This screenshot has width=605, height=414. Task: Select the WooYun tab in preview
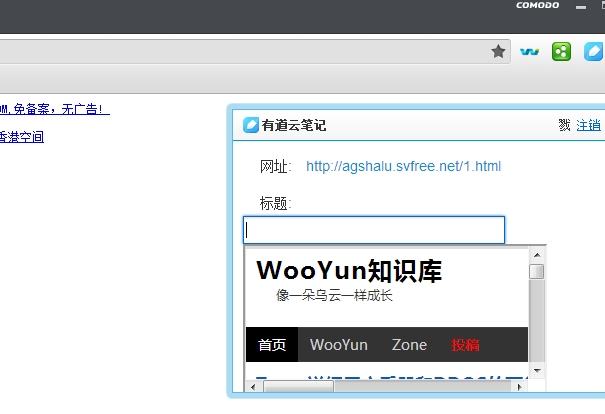click(339, 345)
